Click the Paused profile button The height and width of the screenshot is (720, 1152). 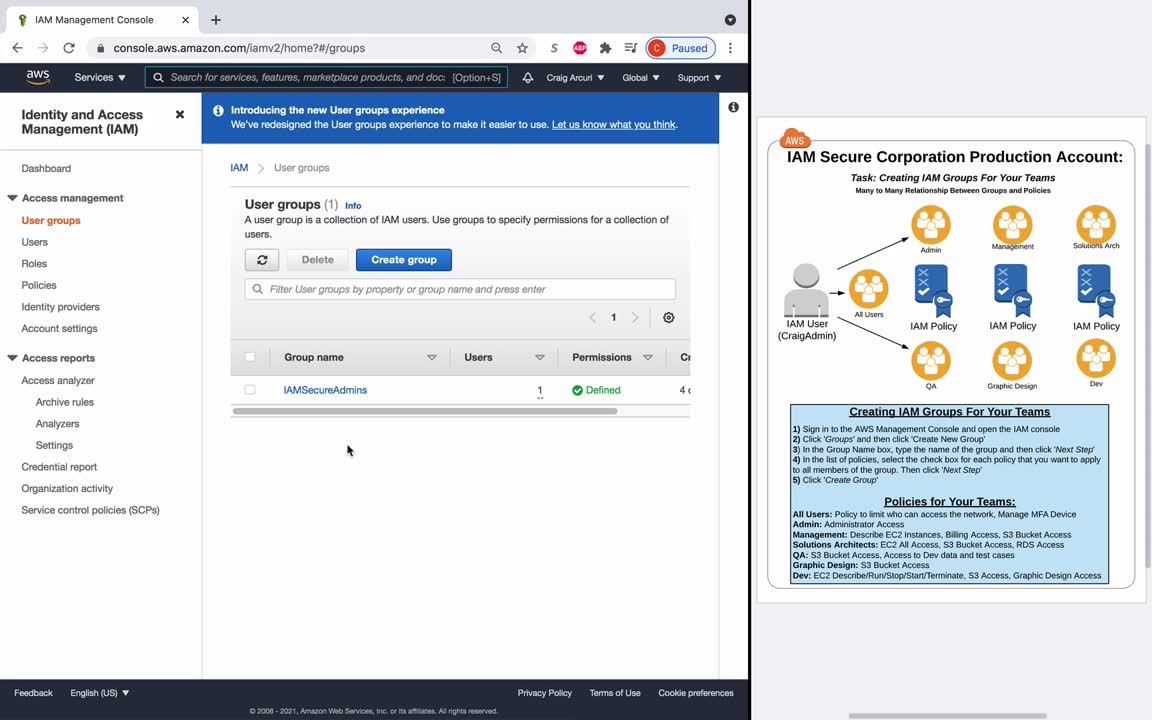681,48
